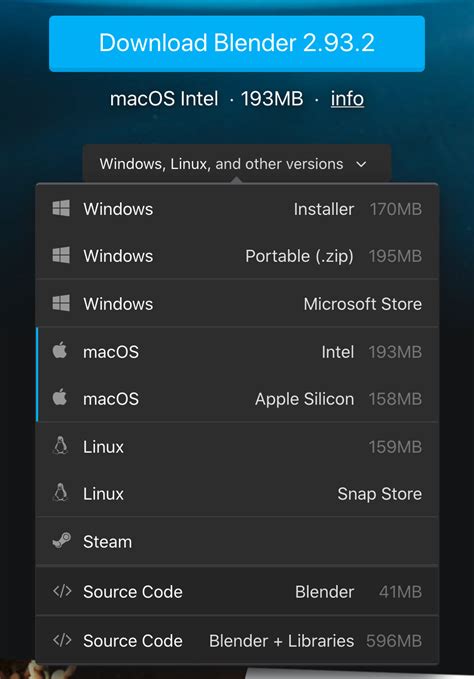
Task: Click the 158MB size text
Action: click(x=395, y=399)
